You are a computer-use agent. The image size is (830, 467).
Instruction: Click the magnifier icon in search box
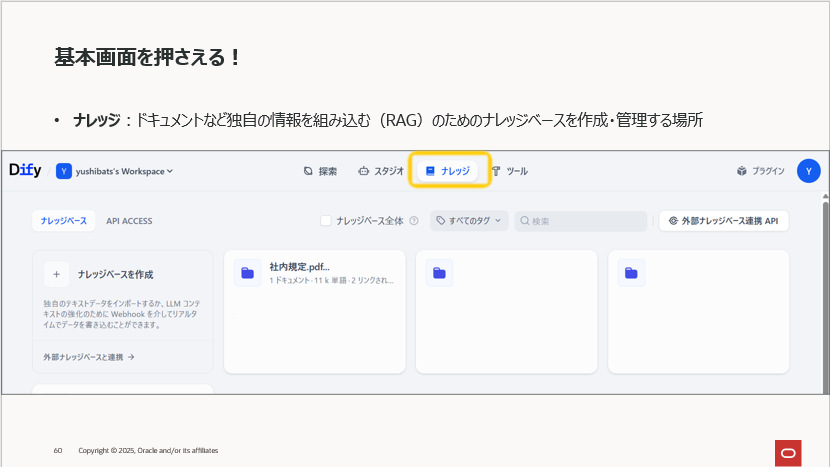(525, 221)
